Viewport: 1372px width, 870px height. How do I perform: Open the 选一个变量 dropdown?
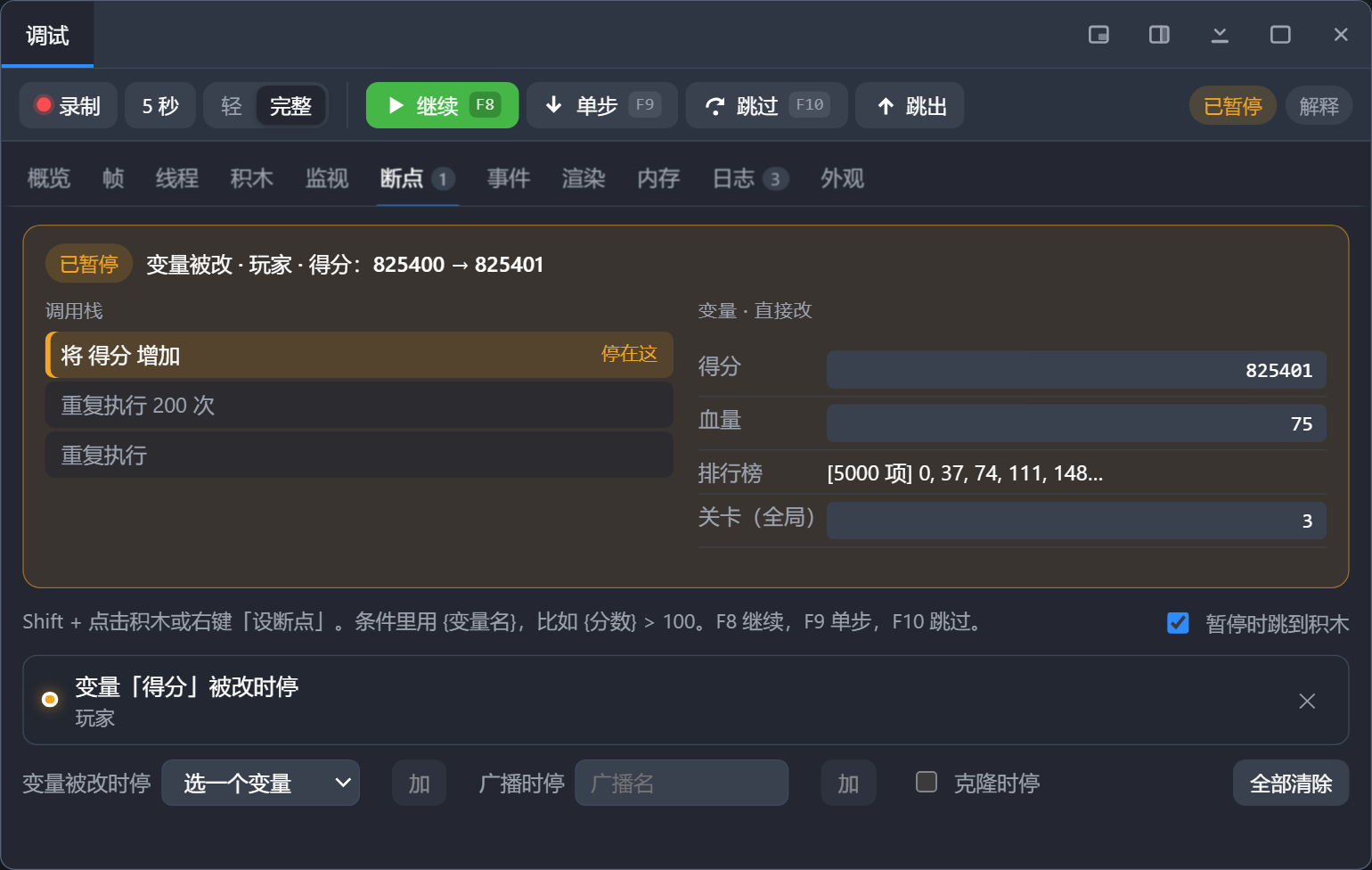[260, 783]
